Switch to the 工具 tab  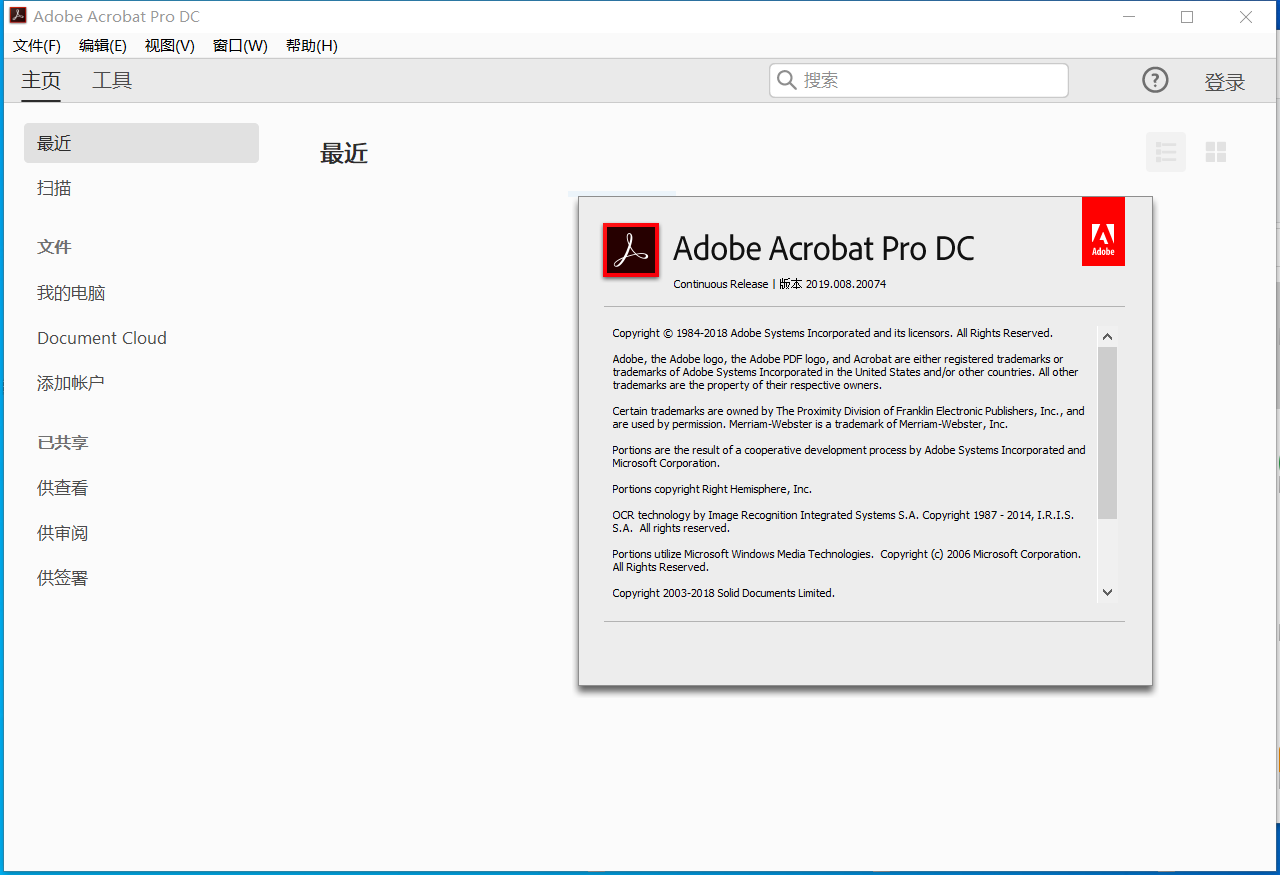click(112, 81)
